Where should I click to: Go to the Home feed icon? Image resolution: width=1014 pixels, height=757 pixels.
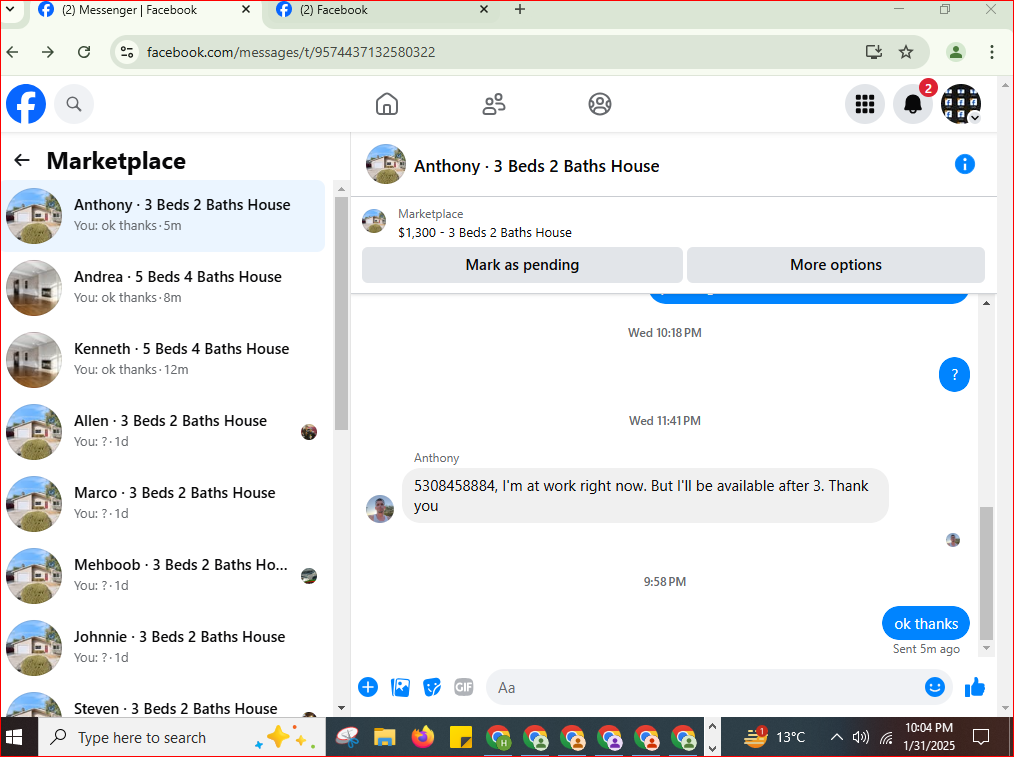(387, 103)
